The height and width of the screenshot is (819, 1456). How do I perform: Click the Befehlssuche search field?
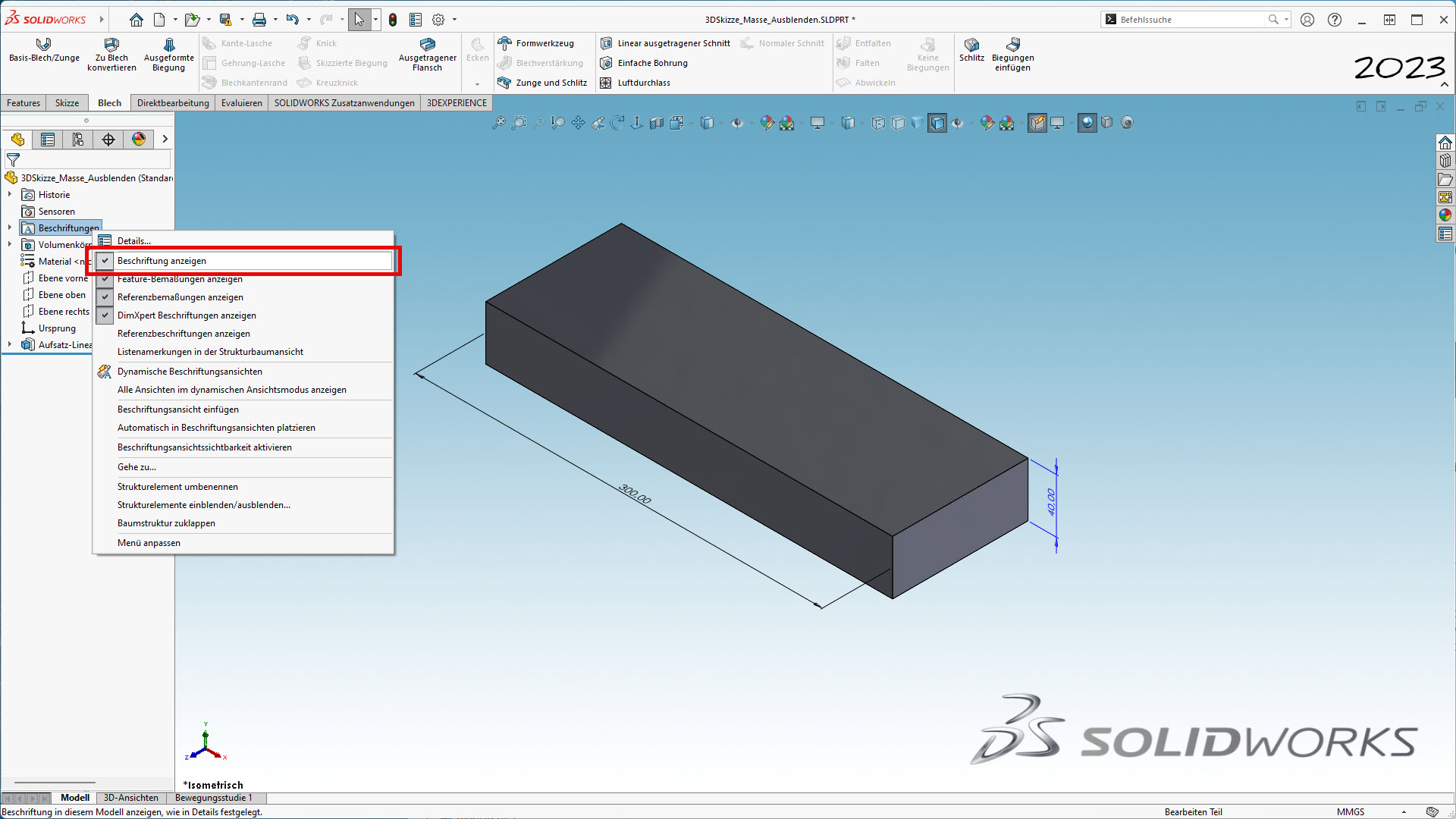click(x=1191, y=20)
